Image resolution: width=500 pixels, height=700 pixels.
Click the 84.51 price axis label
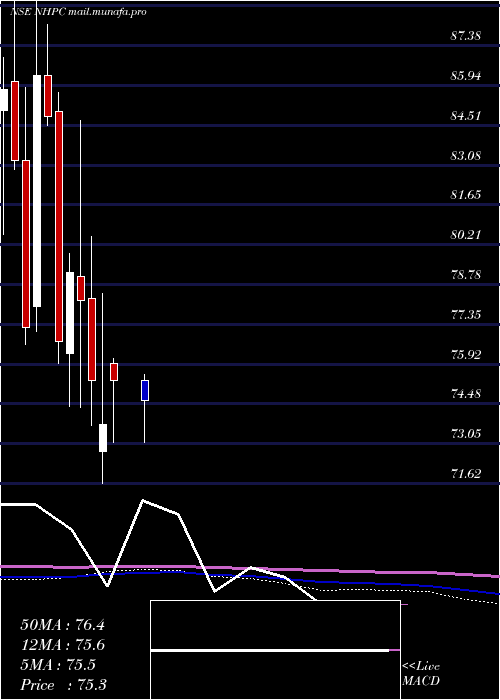pyautogui.click(x=466, y=116)
